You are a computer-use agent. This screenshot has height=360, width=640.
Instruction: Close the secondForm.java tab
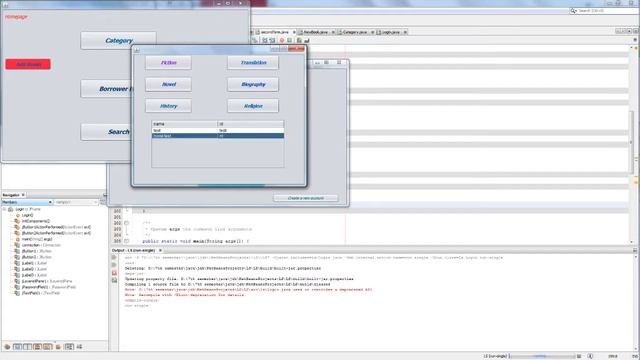click(294, 32)
